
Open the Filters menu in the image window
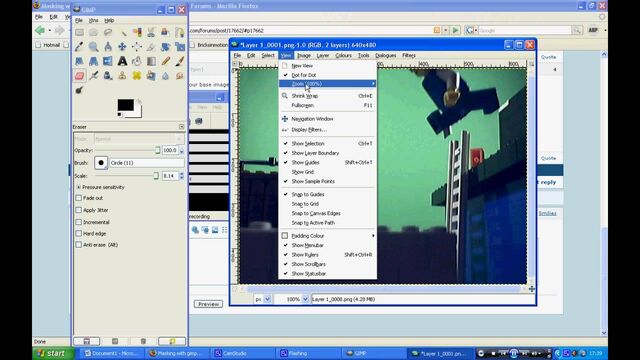409,56
